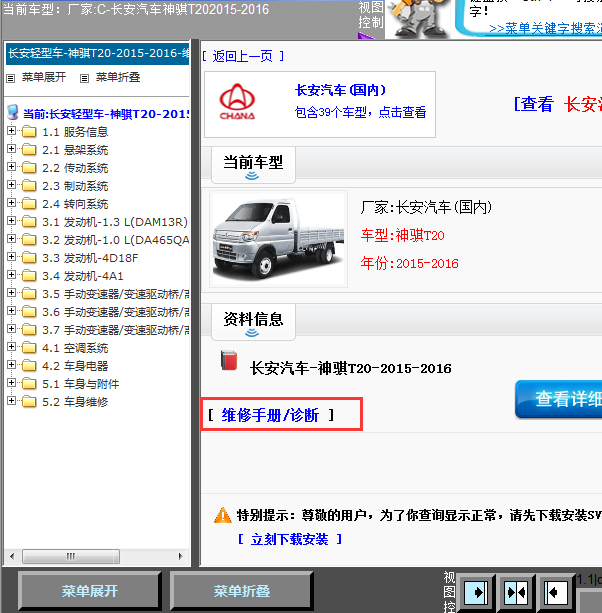
Task: Select the 长安轻型车-神骐T20-2015-2016 tab
Action: click(98, 53)
